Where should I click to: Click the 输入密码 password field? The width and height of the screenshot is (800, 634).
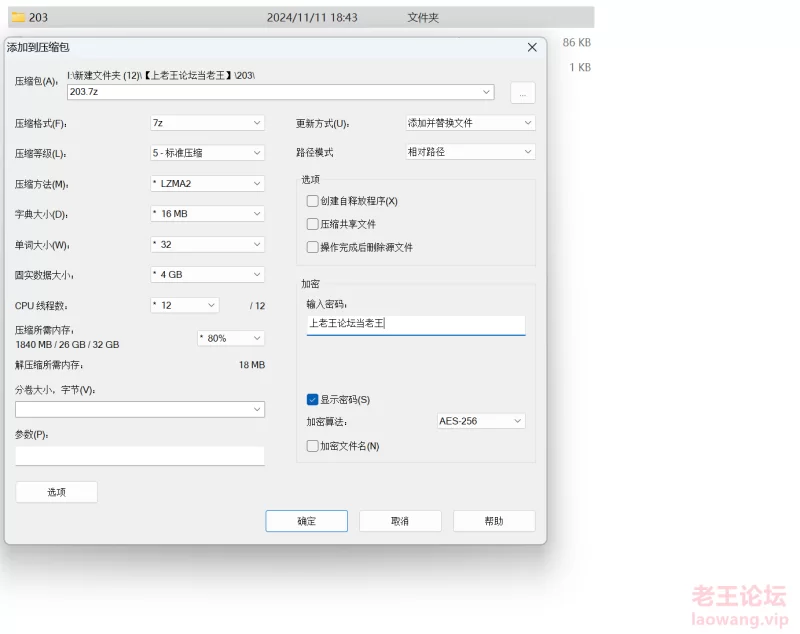[416, 324]
